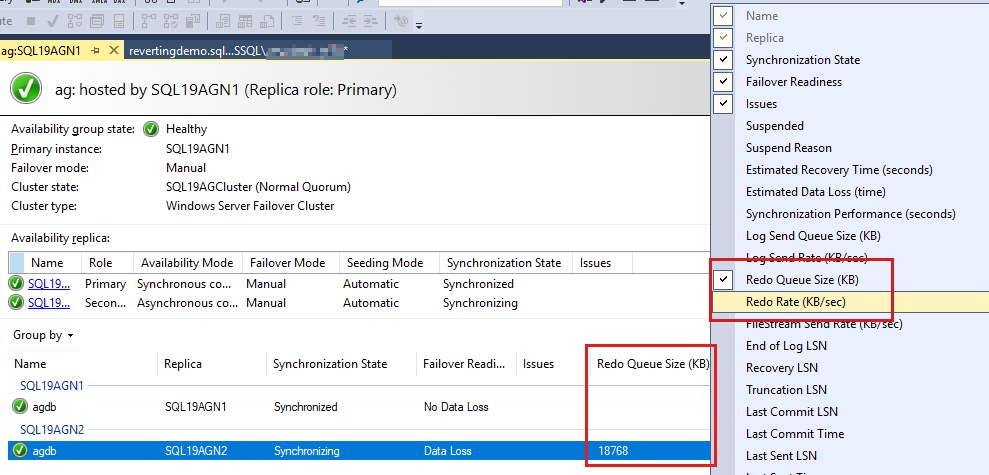Enable the Last Commit Time column

click(795, 434)
